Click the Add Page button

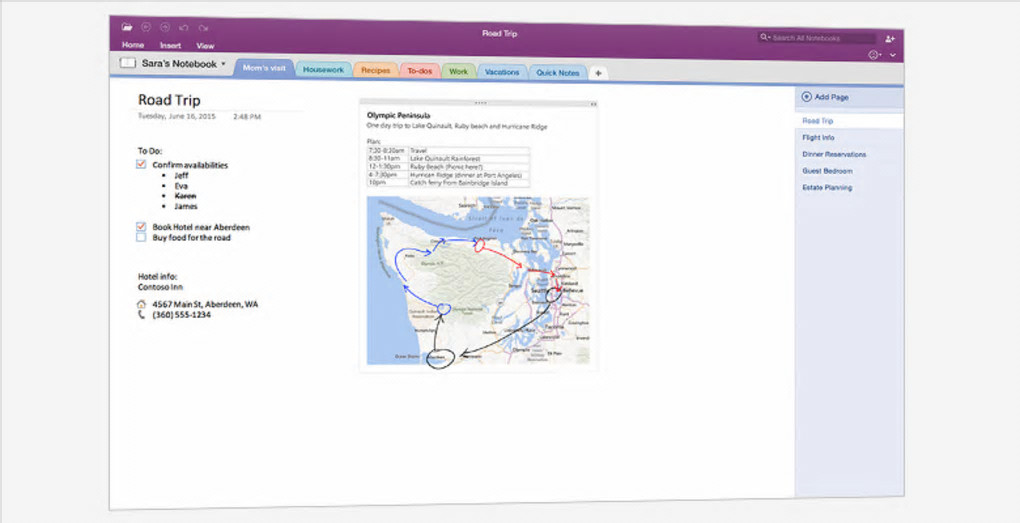click(825, 97)
